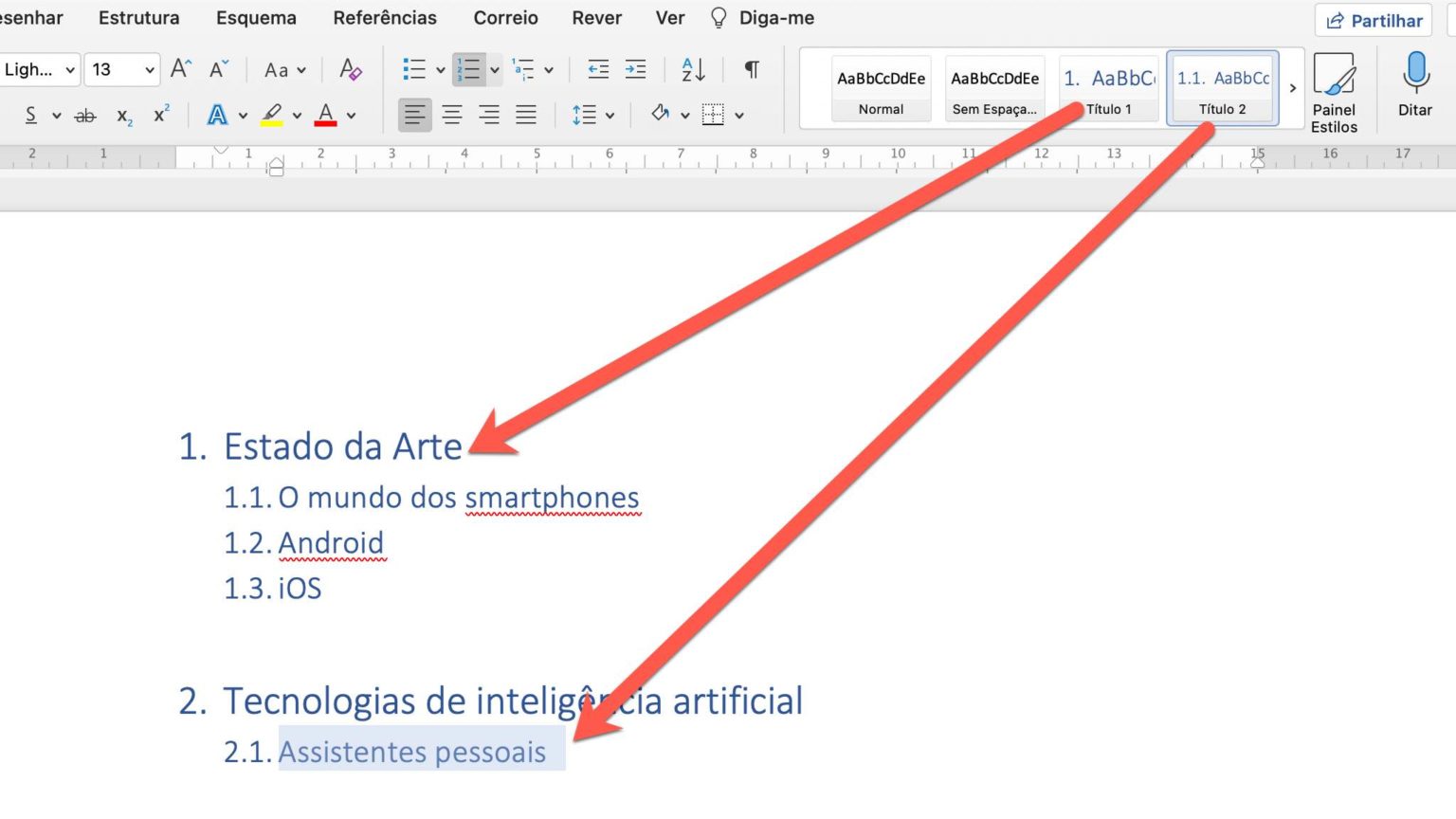Apply yellow text highlight color

click(272, 115)
